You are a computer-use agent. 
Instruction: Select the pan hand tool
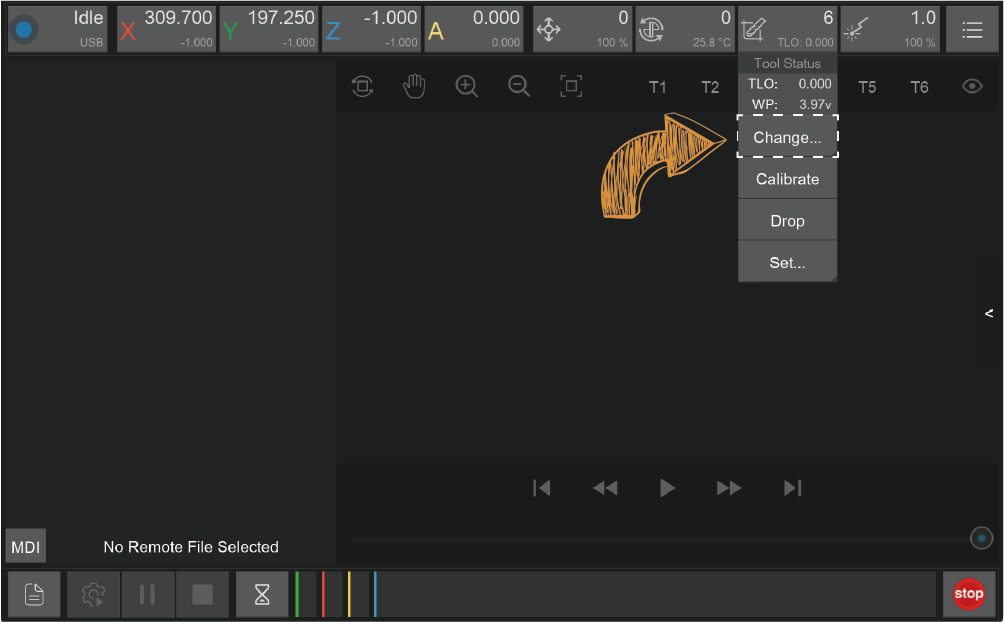pos(414,87)
